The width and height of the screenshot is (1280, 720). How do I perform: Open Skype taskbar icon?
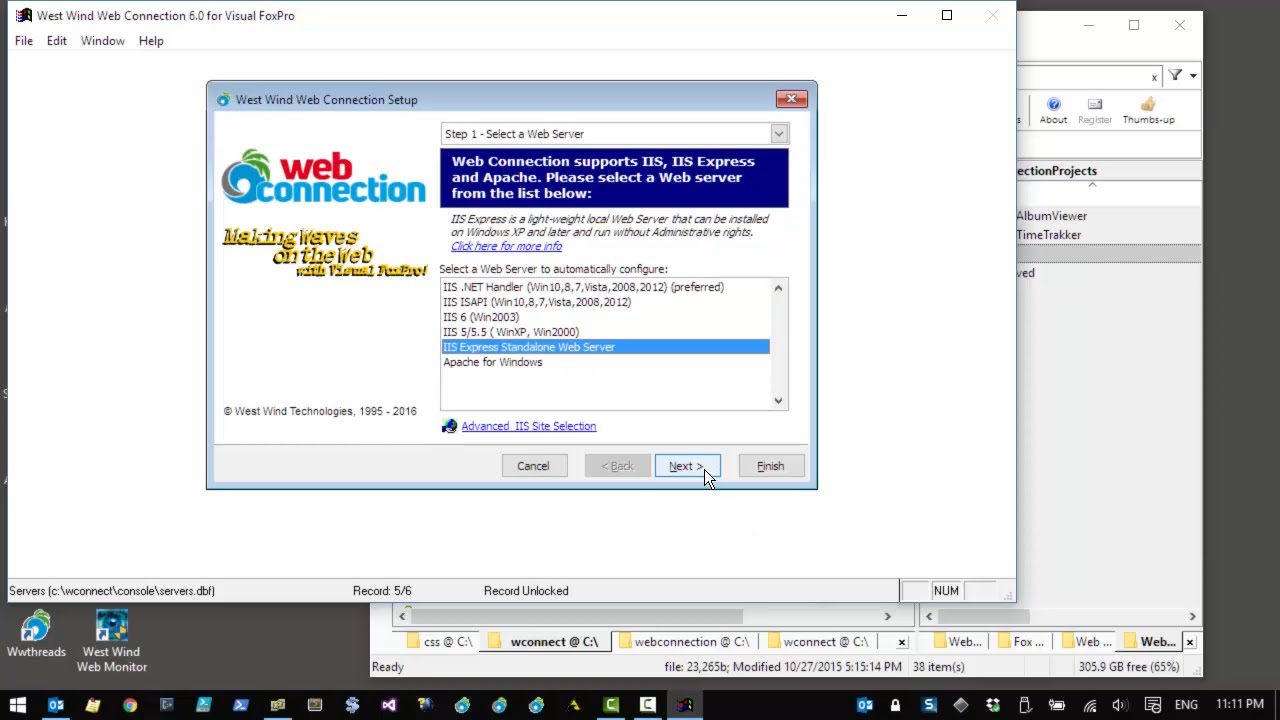pyautogui.click(x=352, y=705)
